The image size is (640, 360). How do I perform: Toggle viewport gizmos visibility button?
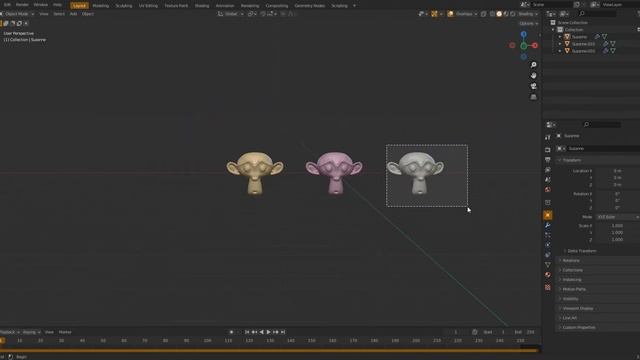coord(434,14)
